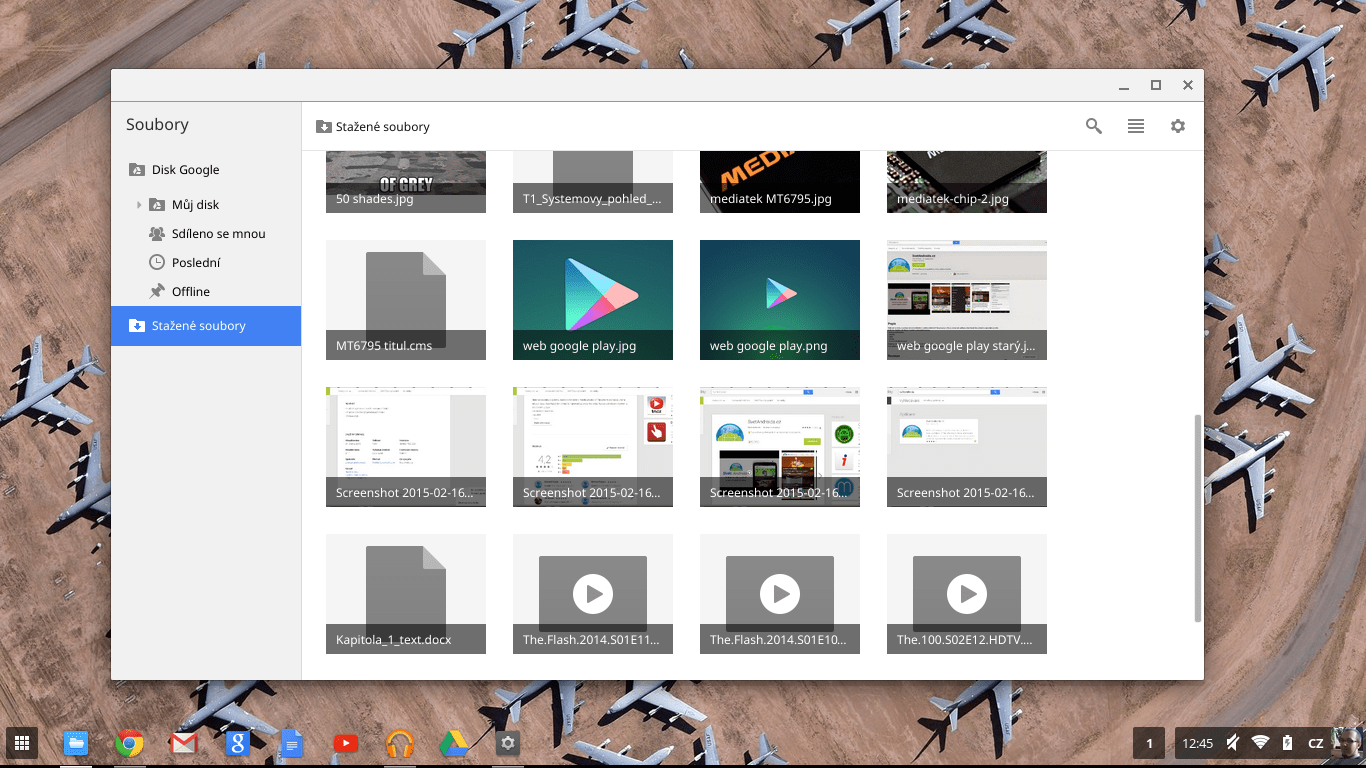This screenshot has width=1366, height=768.
Task: Open the Files settings gear menu
Action: [1178, 126]
